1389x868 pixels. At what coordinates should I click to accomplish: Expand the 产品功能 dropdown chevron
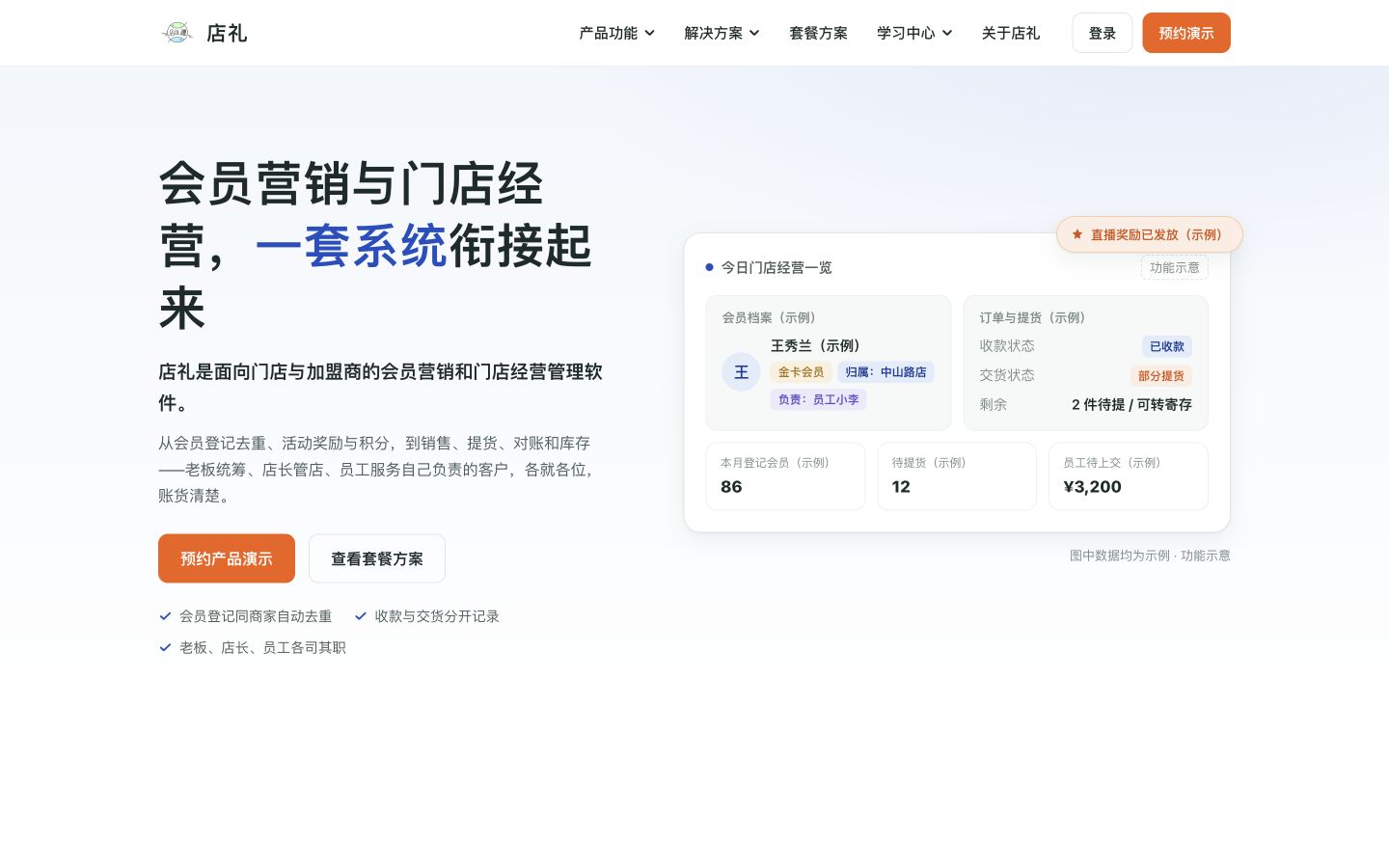click(x=650, y=33)
